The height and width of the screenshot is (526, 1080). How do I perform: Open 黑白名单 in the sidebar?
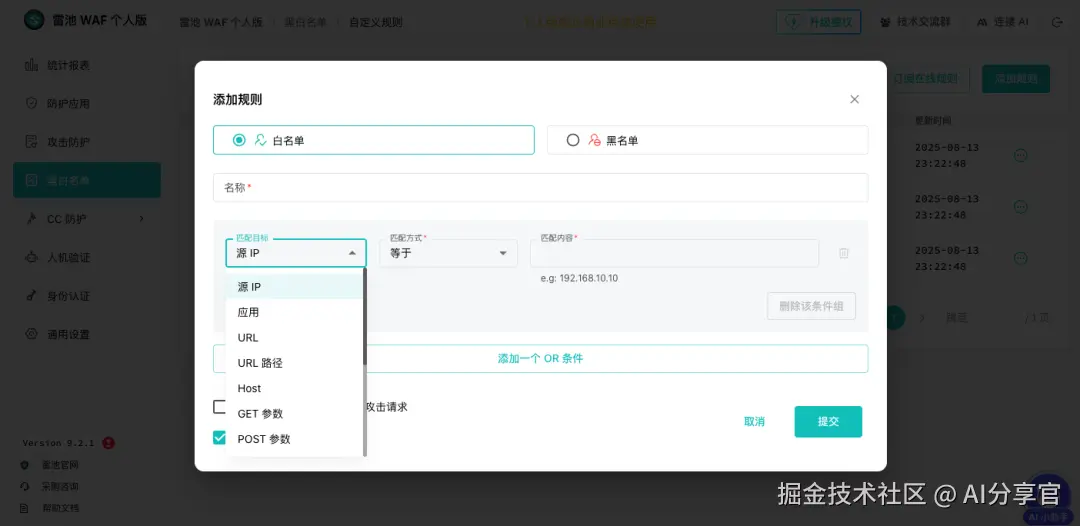87,180
